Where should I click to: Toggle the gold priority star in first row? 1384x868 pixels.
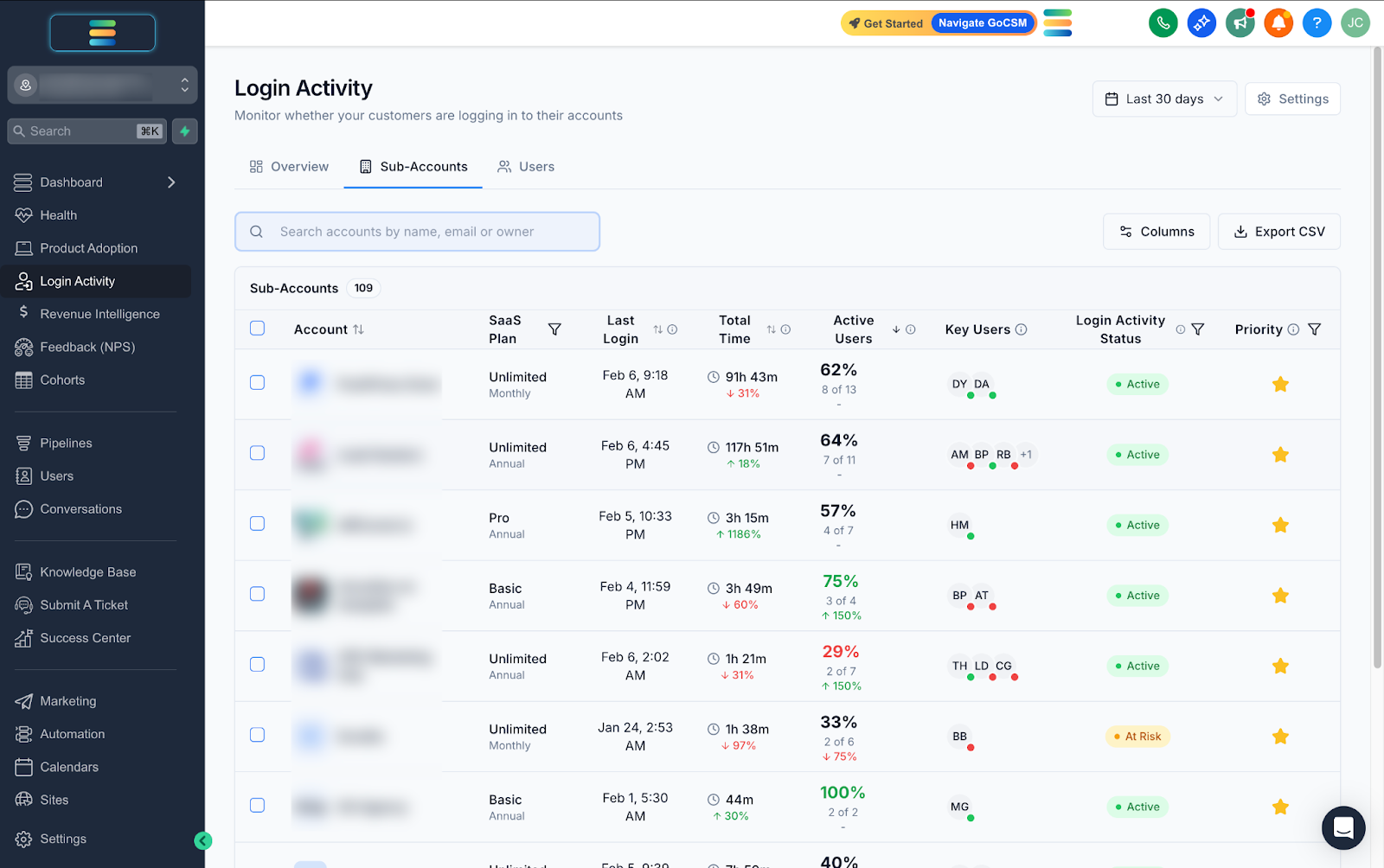(1280, 384)
